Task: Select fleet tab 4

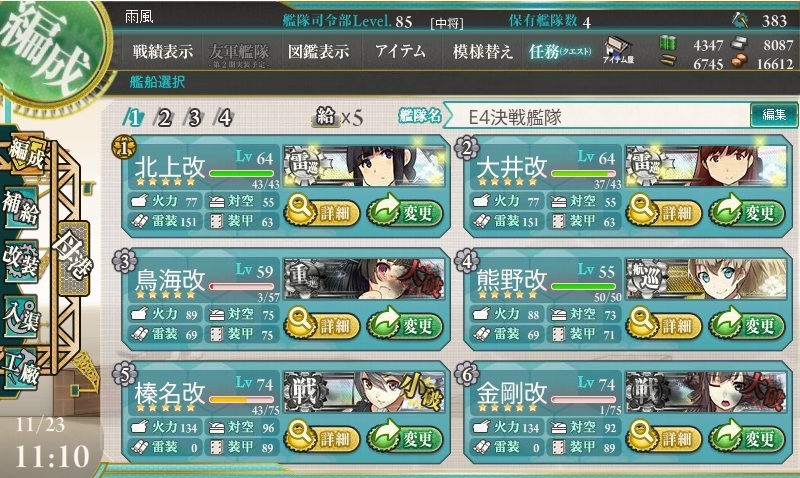Action: pyautogui.click(x=225, y=118)
